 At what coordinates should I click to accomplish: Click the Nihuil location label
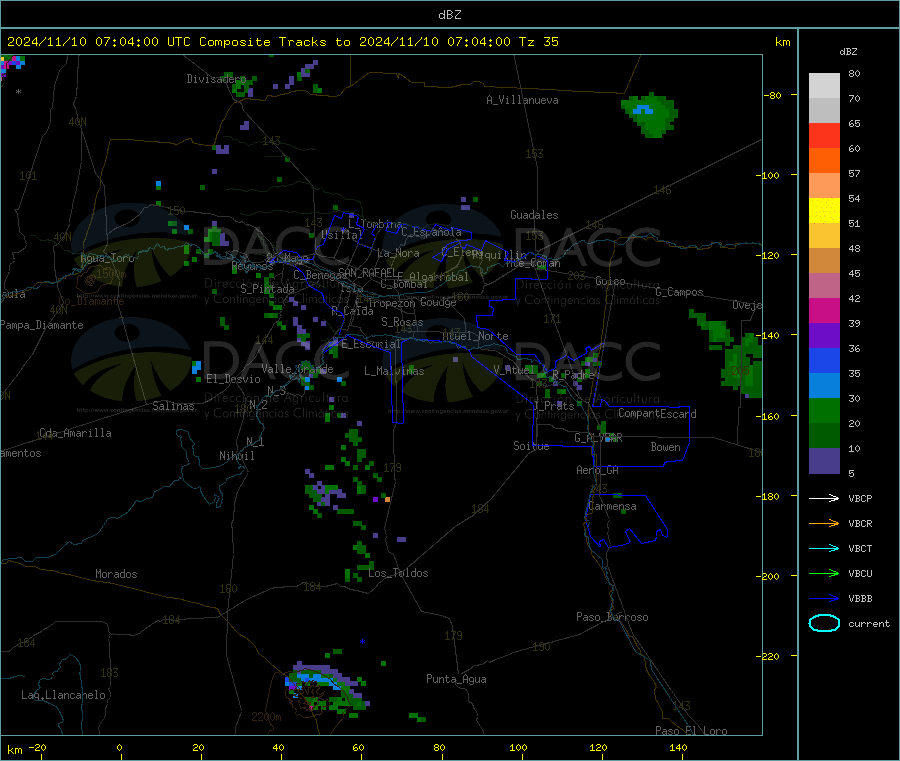(x=236, y=456)
